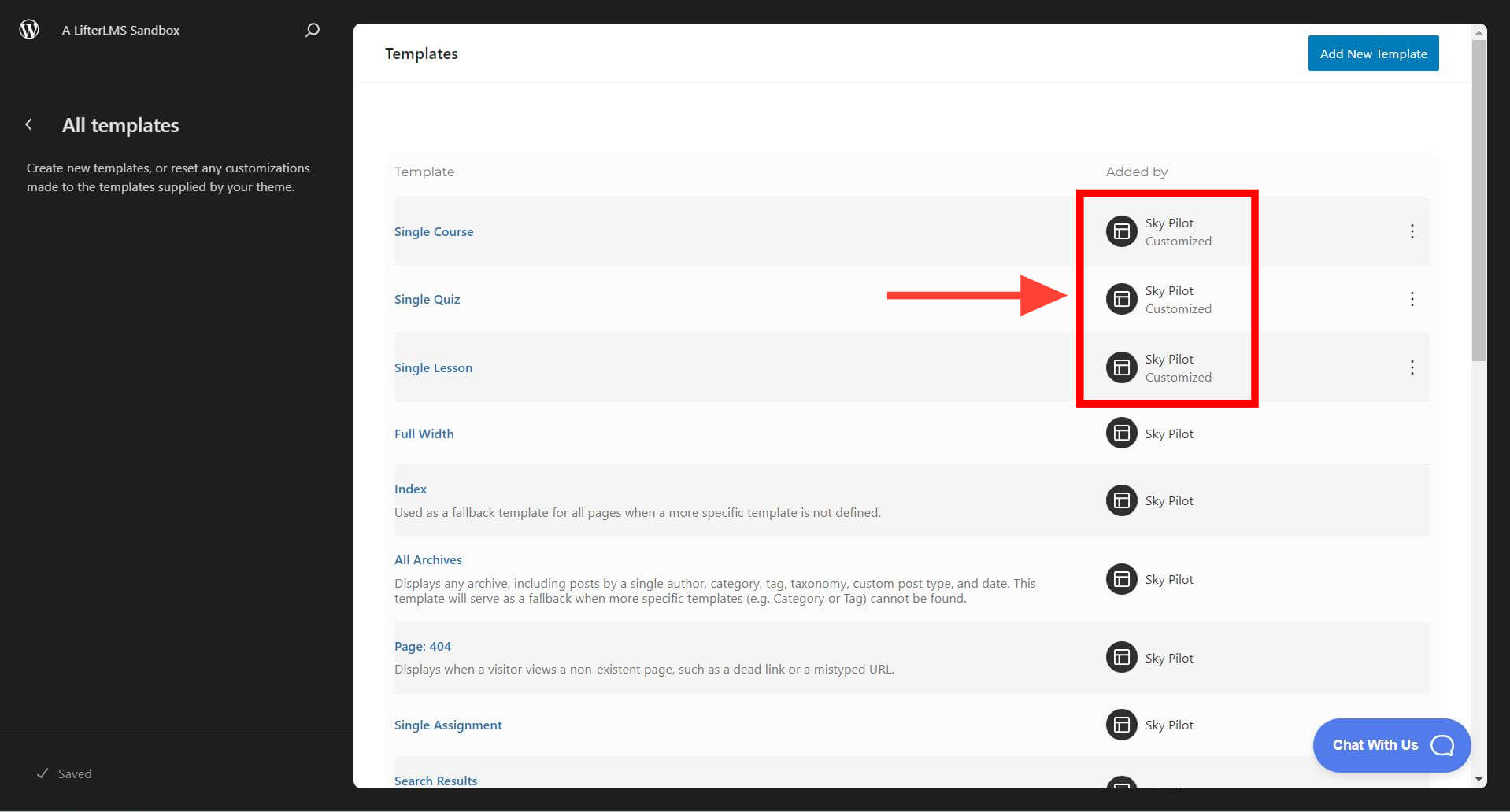Open the Page: 404 template
1510x812 pixels.
click(423, 646)
